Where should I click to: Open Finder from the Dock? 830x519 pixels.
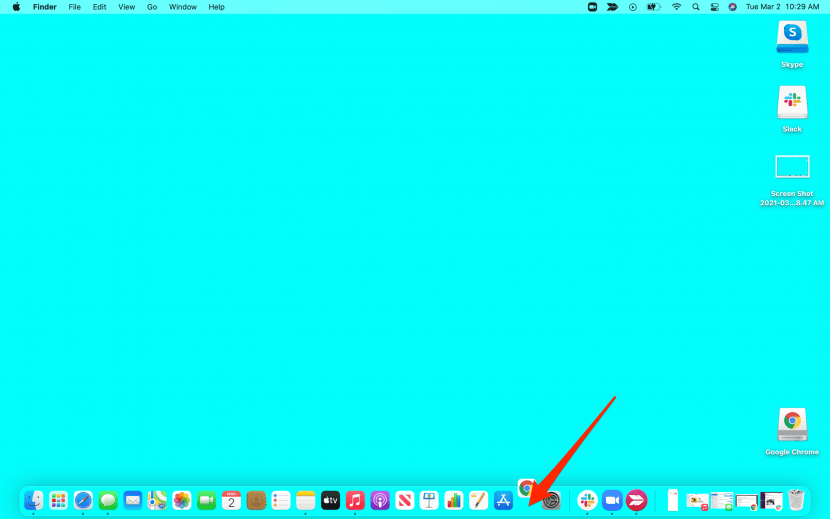(34, 500)
